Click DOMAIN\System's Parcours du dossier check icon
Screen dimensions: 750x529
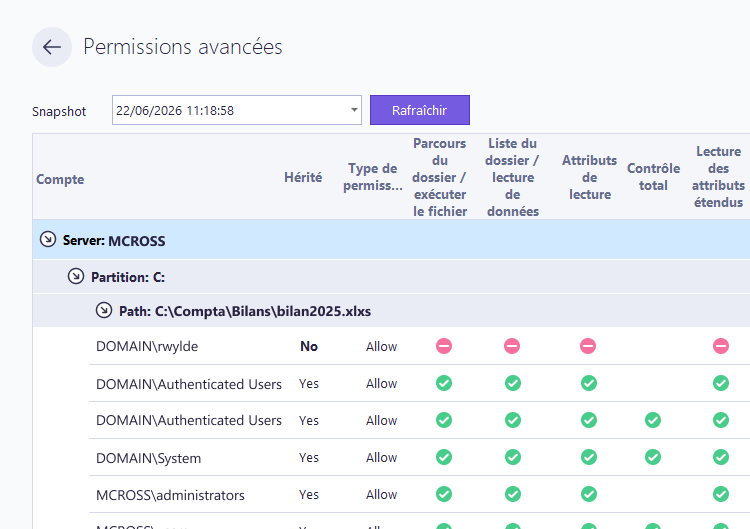point(444,457)
